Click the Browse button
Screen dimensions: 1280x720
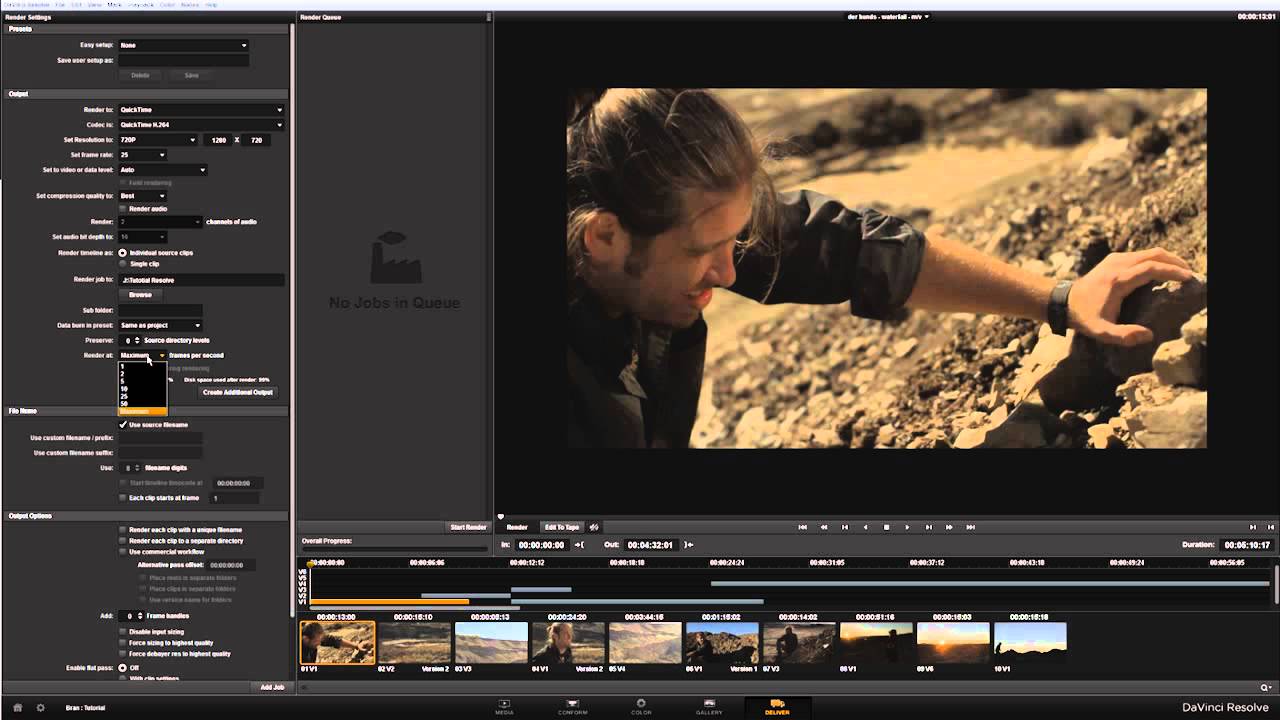(x=140, y=295)
